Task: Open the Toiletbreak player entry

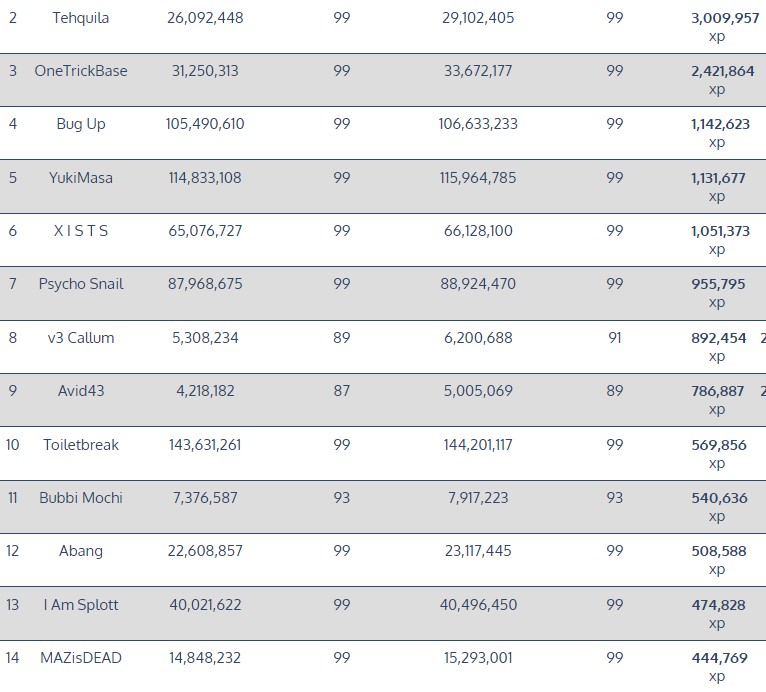Action: tap(81, 444)
